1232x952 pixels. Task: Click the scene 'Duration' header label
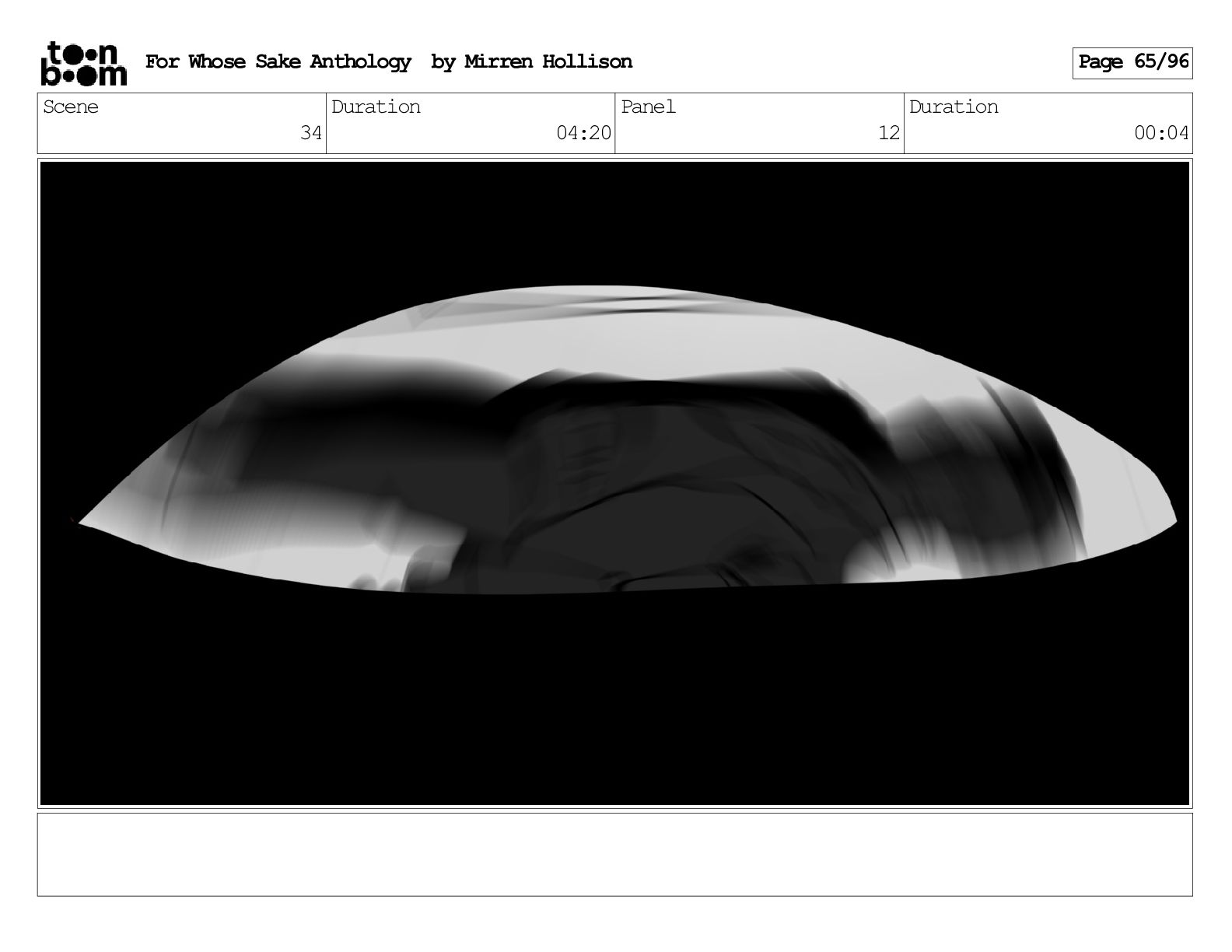pyautogui.click(x=376, y=107)
